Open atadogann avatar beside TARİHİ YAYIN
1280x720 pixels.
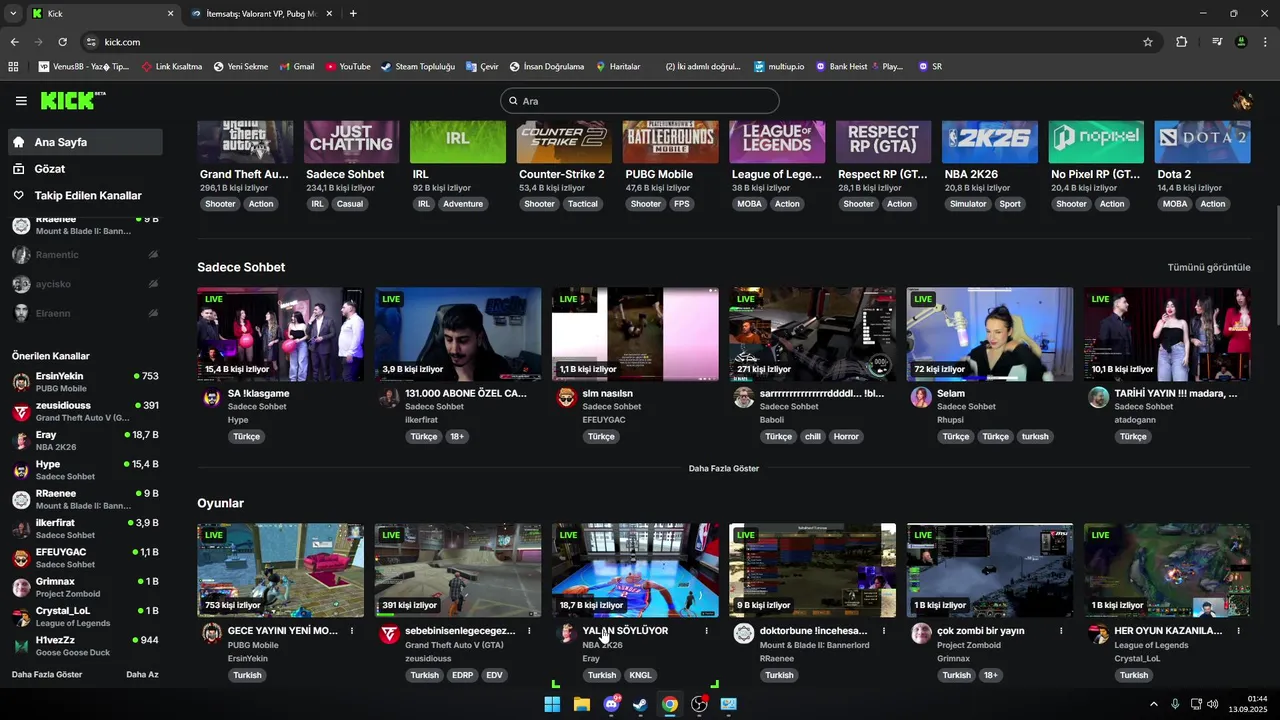(1098, 398)
